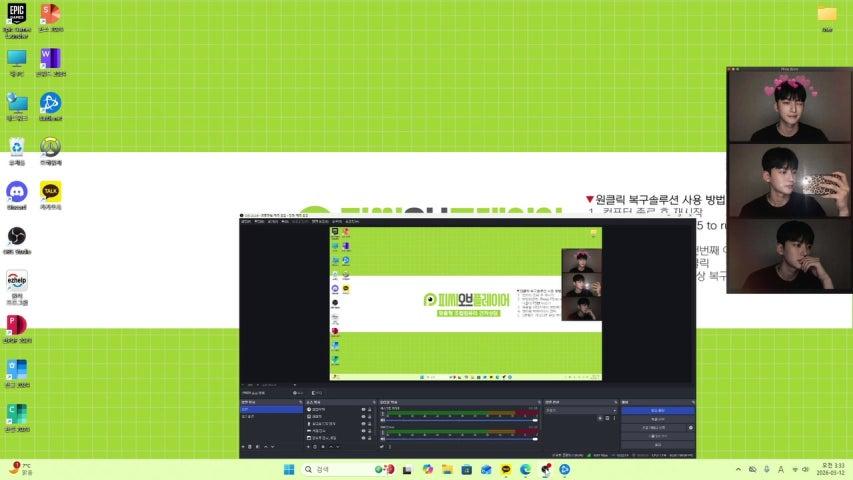Click the Windows Start button
853x480 pixels.
[287, 469]
